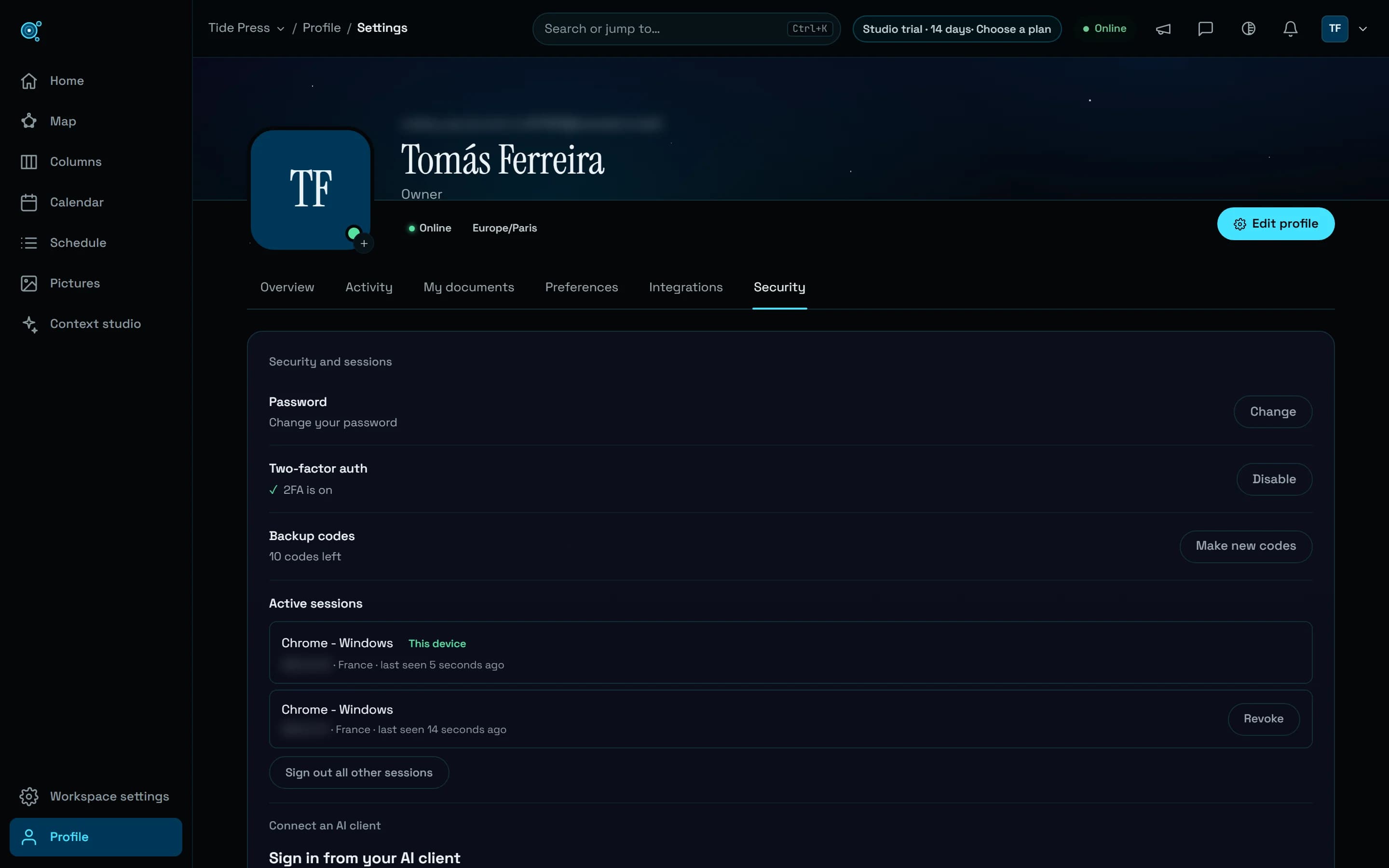The width and height of the screenshot is (1389, 868).
Task: Go to Columns in sidebar
Action: 95,162
